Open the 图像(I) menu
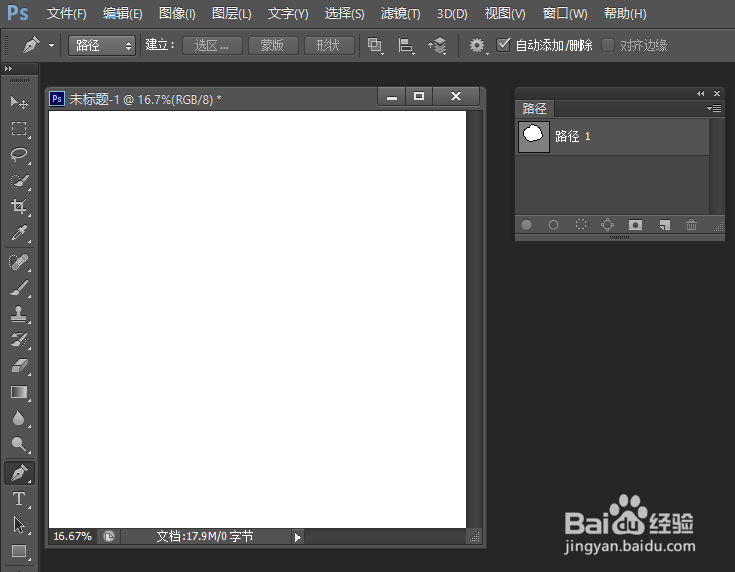This screenshot has height=572, width=735. click(x=177, y=14)
